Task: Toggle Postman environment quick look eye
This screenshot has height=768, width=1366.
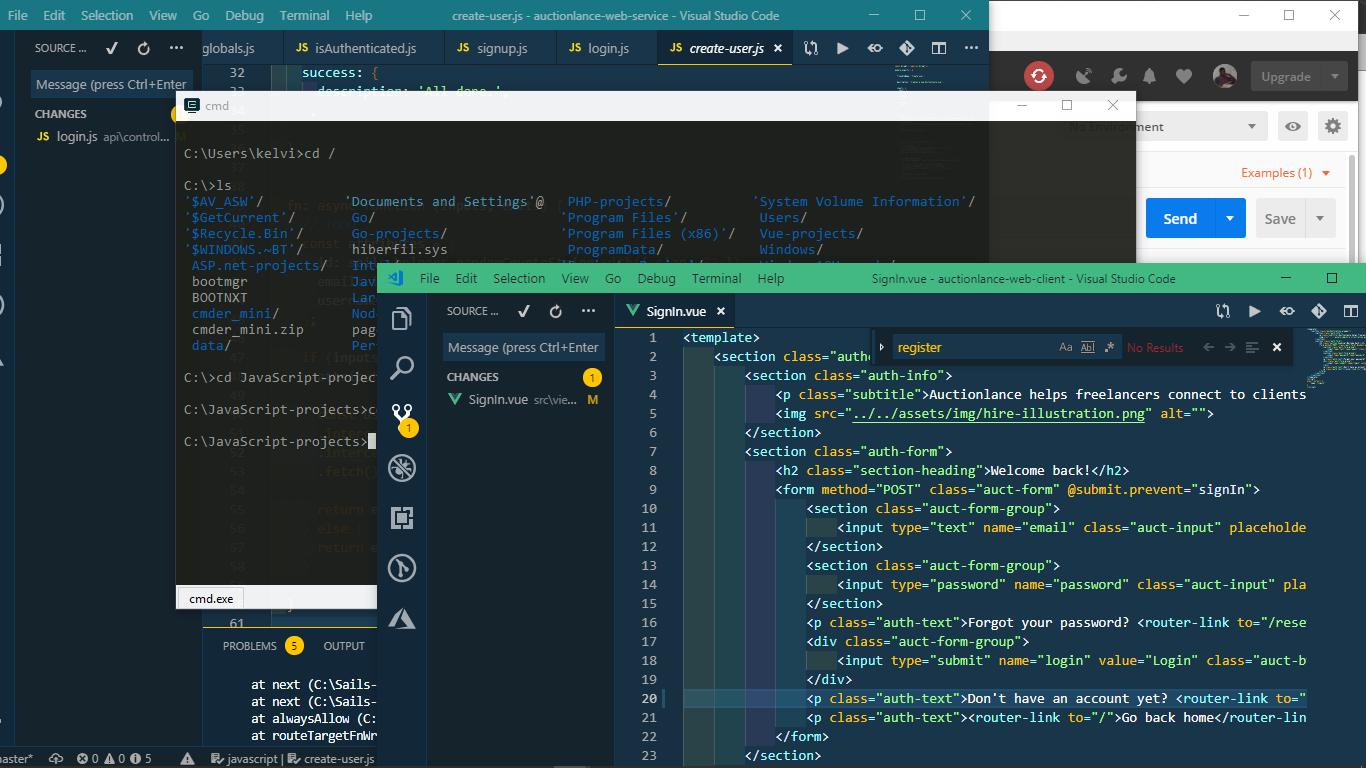Action: (x=1293, y=127)
